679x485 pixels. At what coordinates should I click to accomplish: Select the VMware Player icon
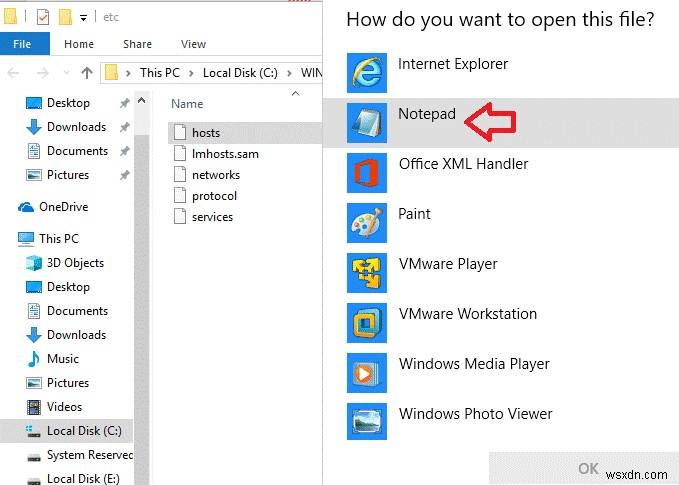click(367, 273)
